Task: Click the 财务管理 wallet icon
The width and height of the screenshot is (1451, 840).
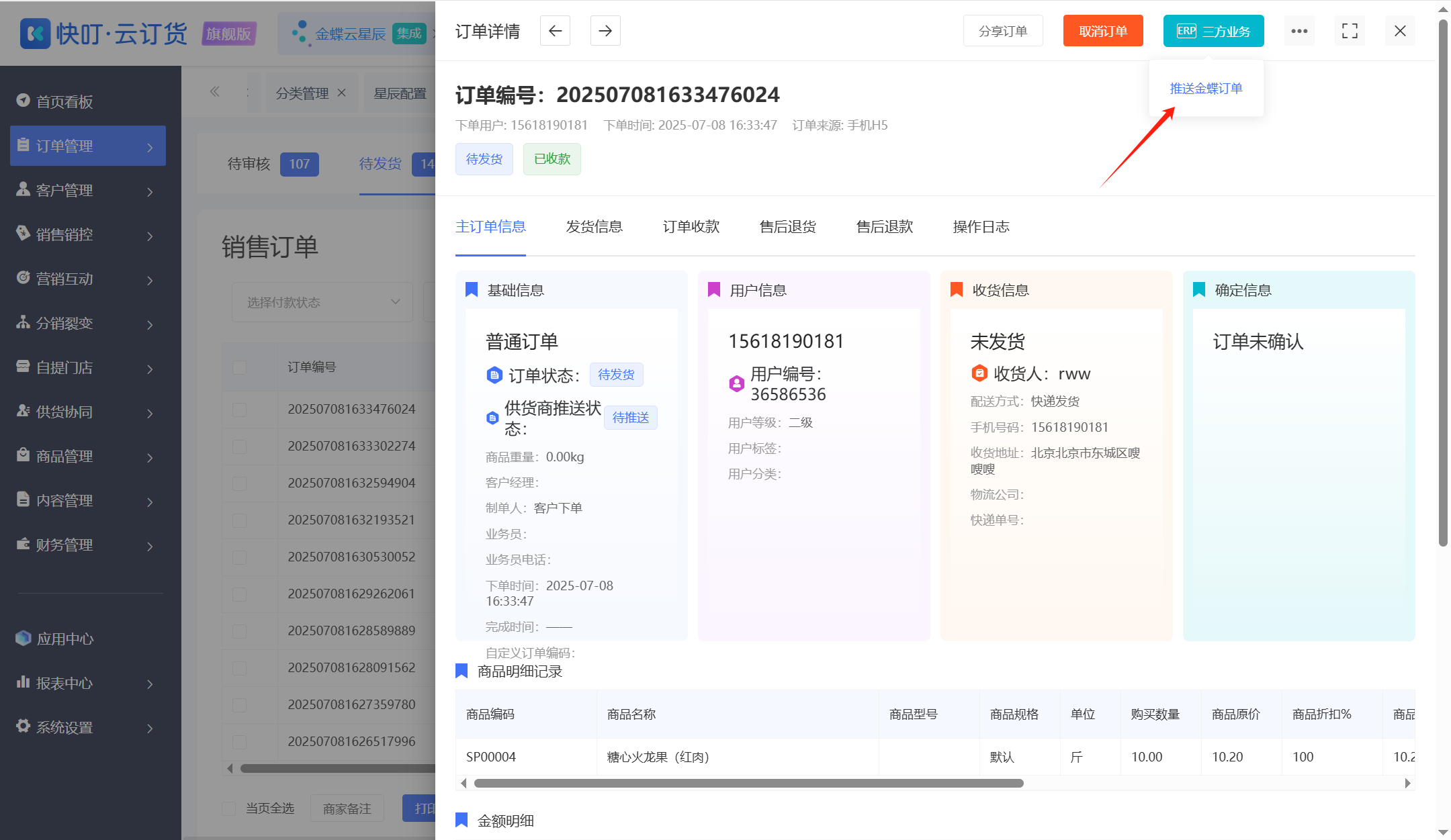Action: coord(24,544)
